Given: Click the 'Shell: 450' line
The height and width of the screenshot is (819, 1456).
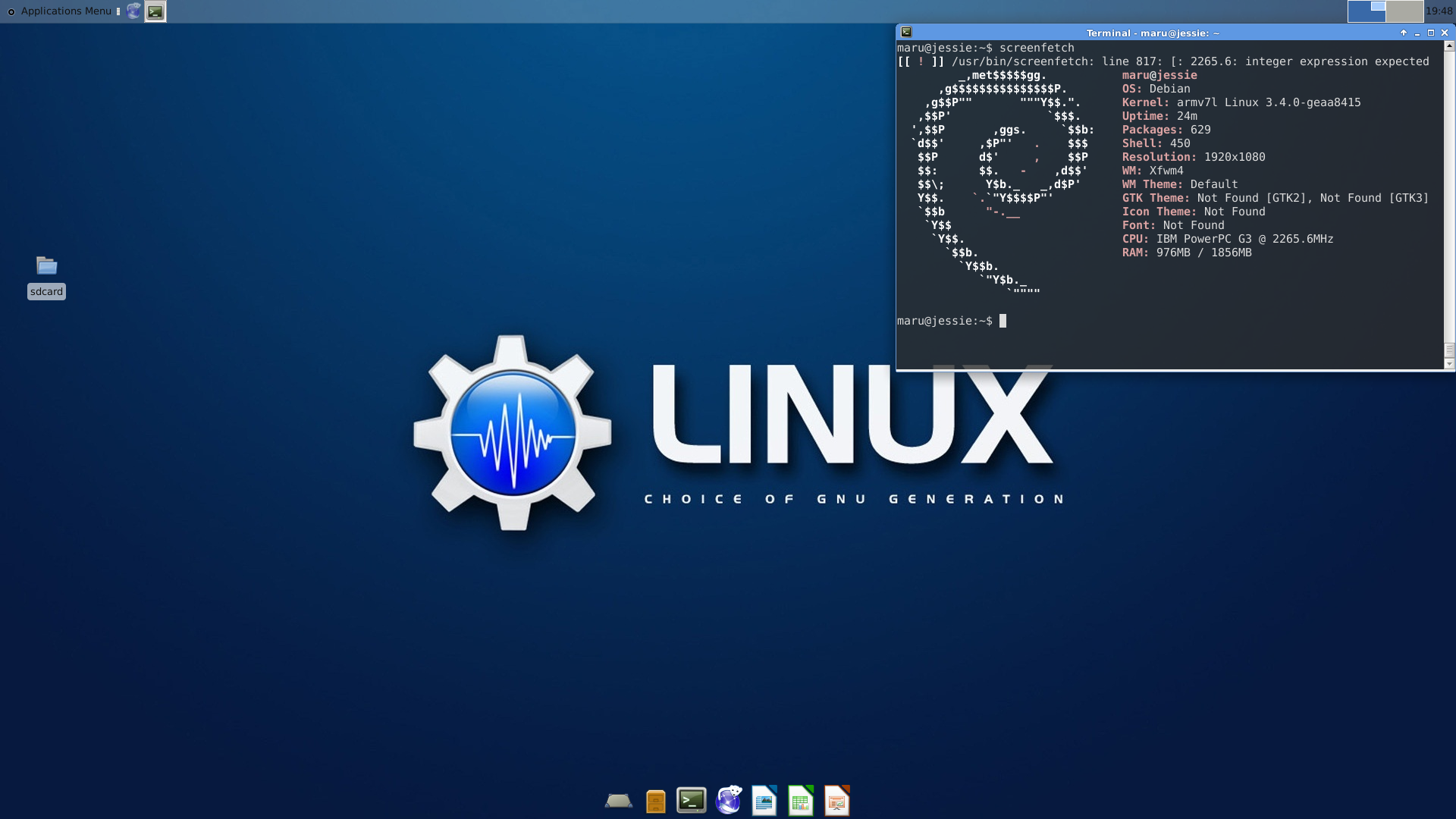Looking at the screenshot, I should (1156, 143).
